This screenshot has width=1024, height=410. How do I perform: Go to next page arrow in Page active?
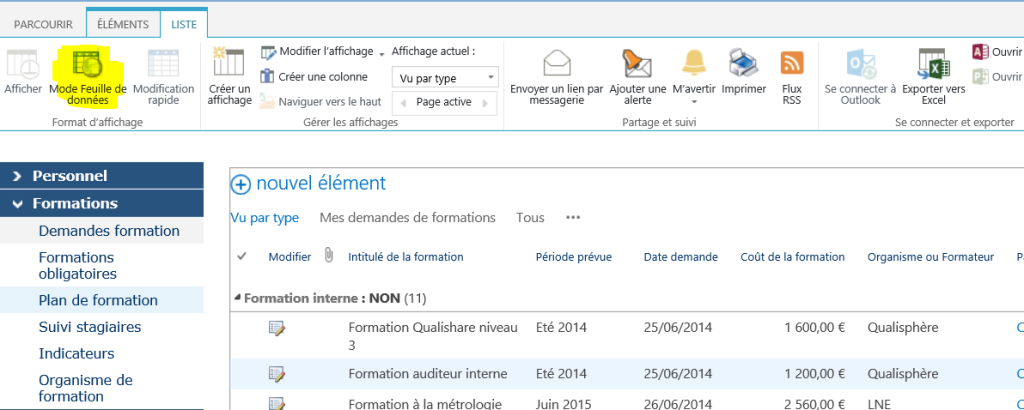(485, 103)
